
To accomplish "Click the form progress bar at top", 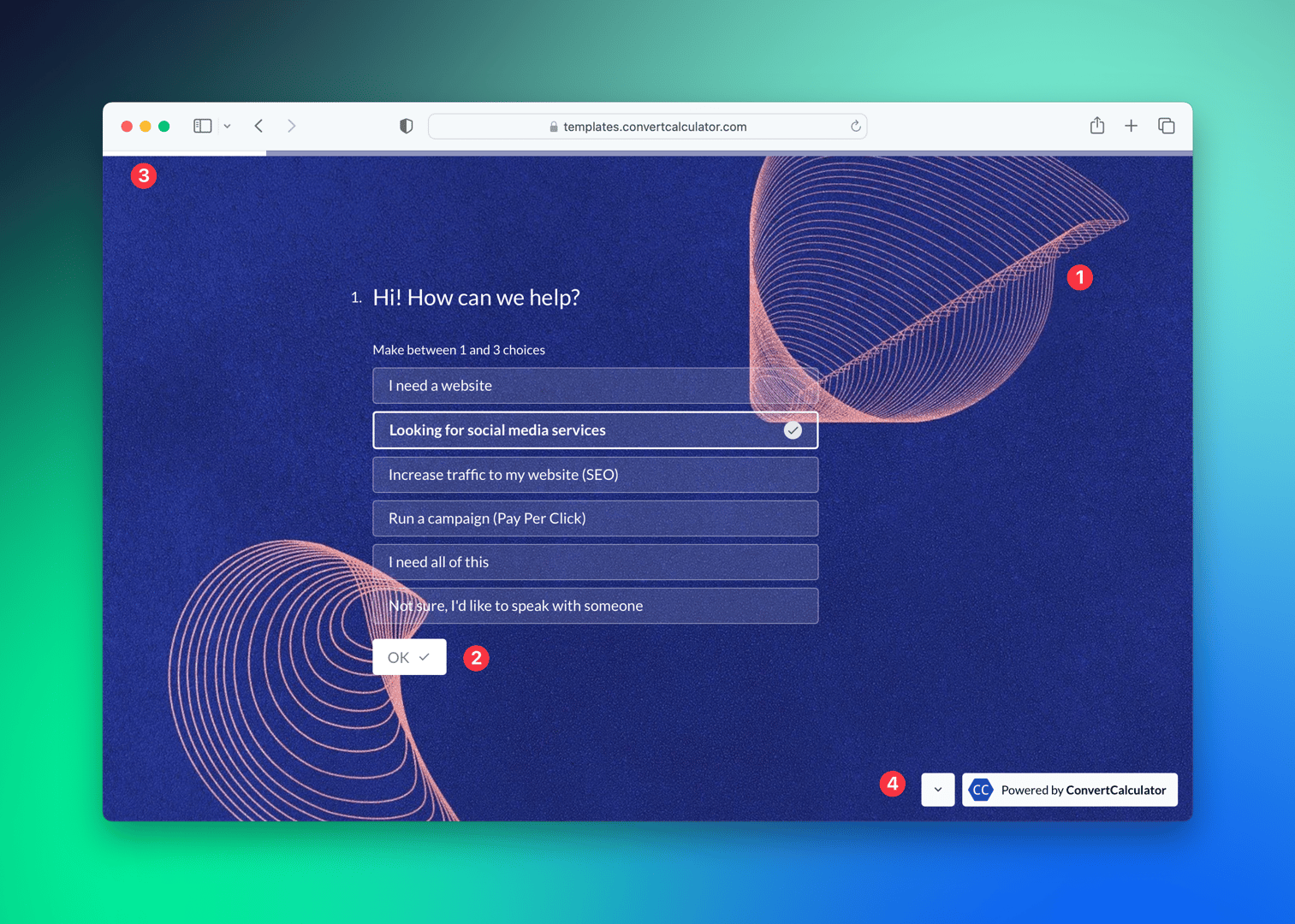I will [647, 153].
